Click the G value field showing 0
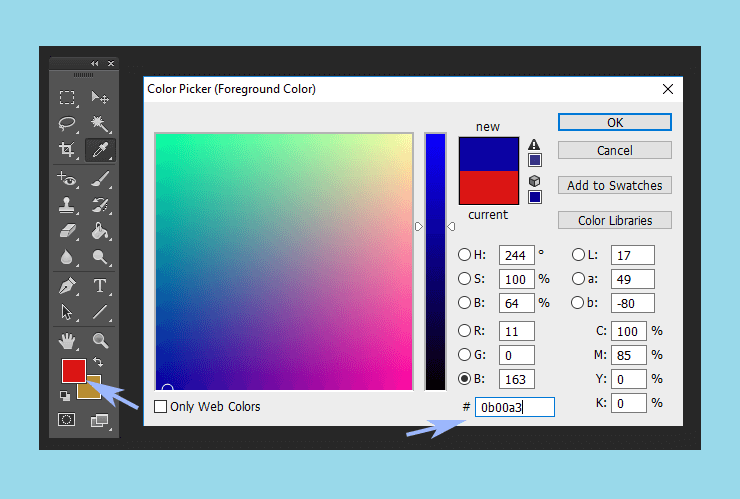 517,355
